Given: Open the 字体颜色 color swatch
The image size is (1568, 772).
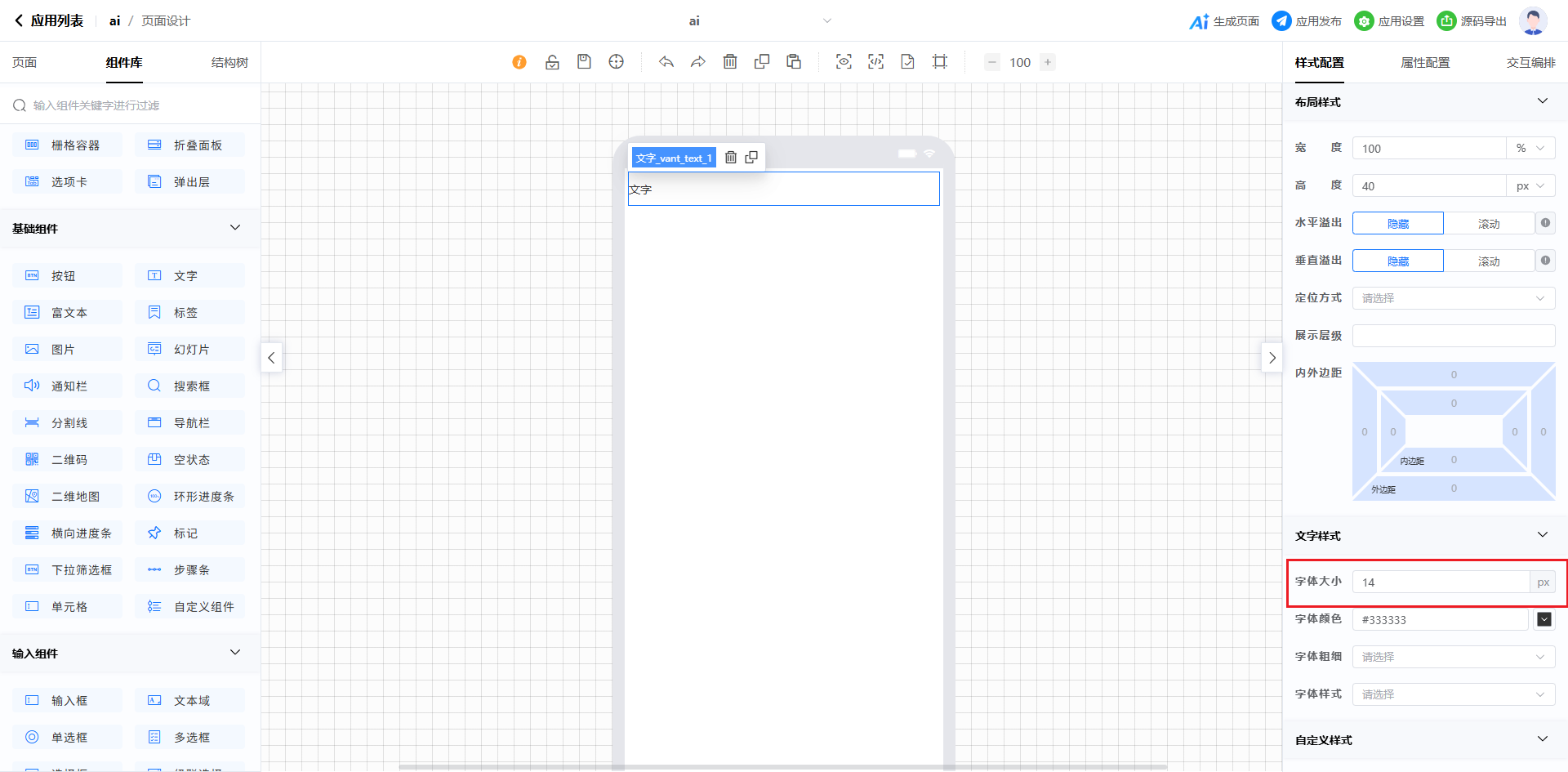Looking at the screenshot, I should (x=1543, y=619).
